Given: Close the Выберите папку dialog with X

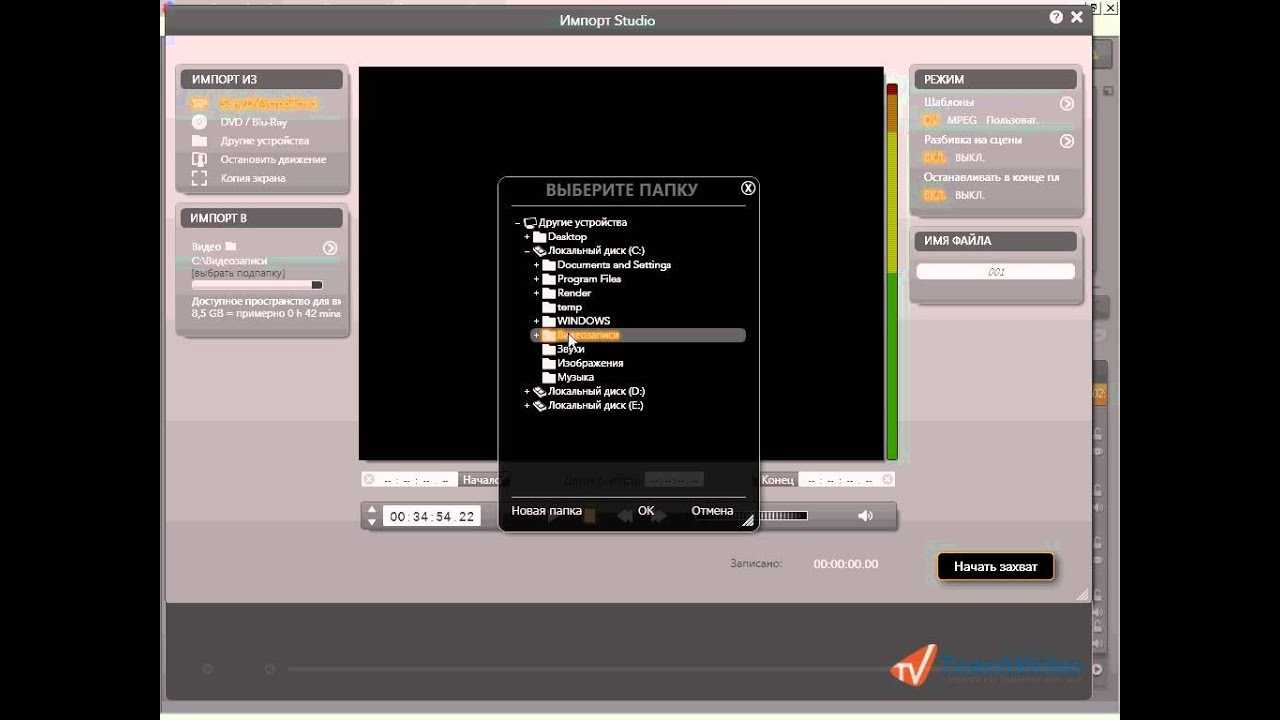Looking at the screenshot, I should click(x=748, y=188).
